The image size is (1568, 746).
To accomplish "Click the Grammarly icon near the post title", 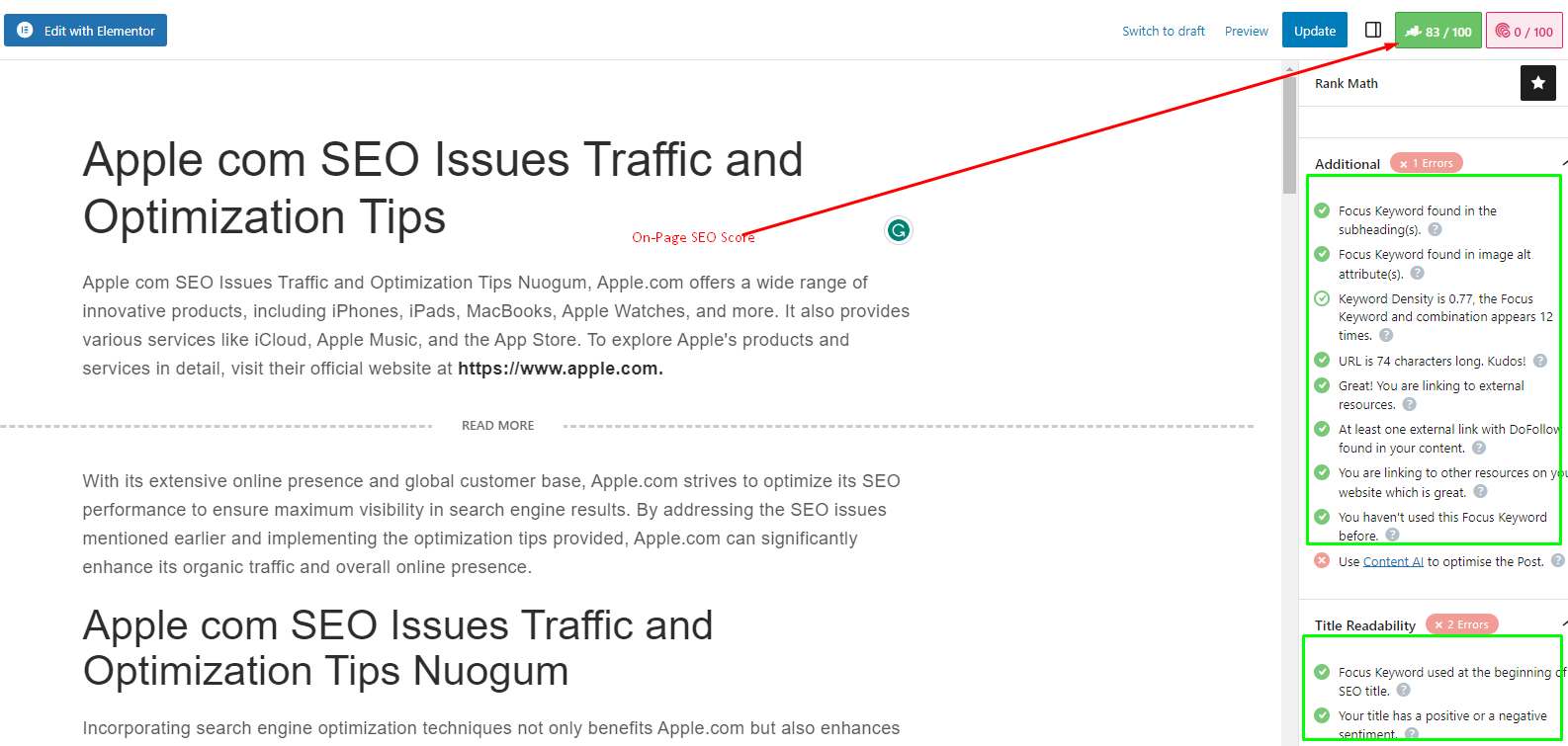I will pos(898,230).
